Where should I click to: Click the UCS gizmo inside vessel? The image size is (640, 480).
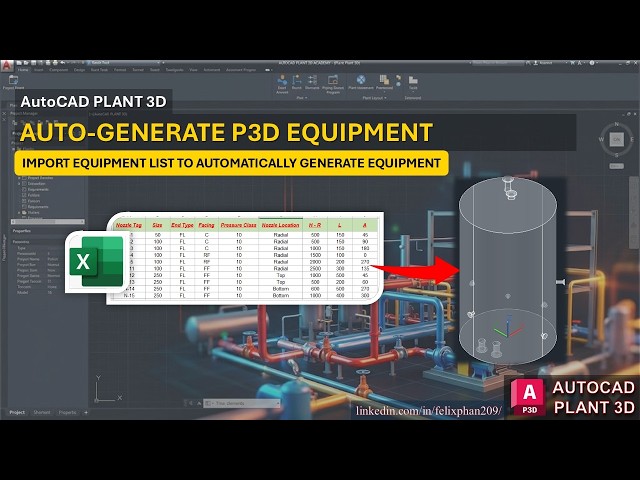(x=507, y=328)
